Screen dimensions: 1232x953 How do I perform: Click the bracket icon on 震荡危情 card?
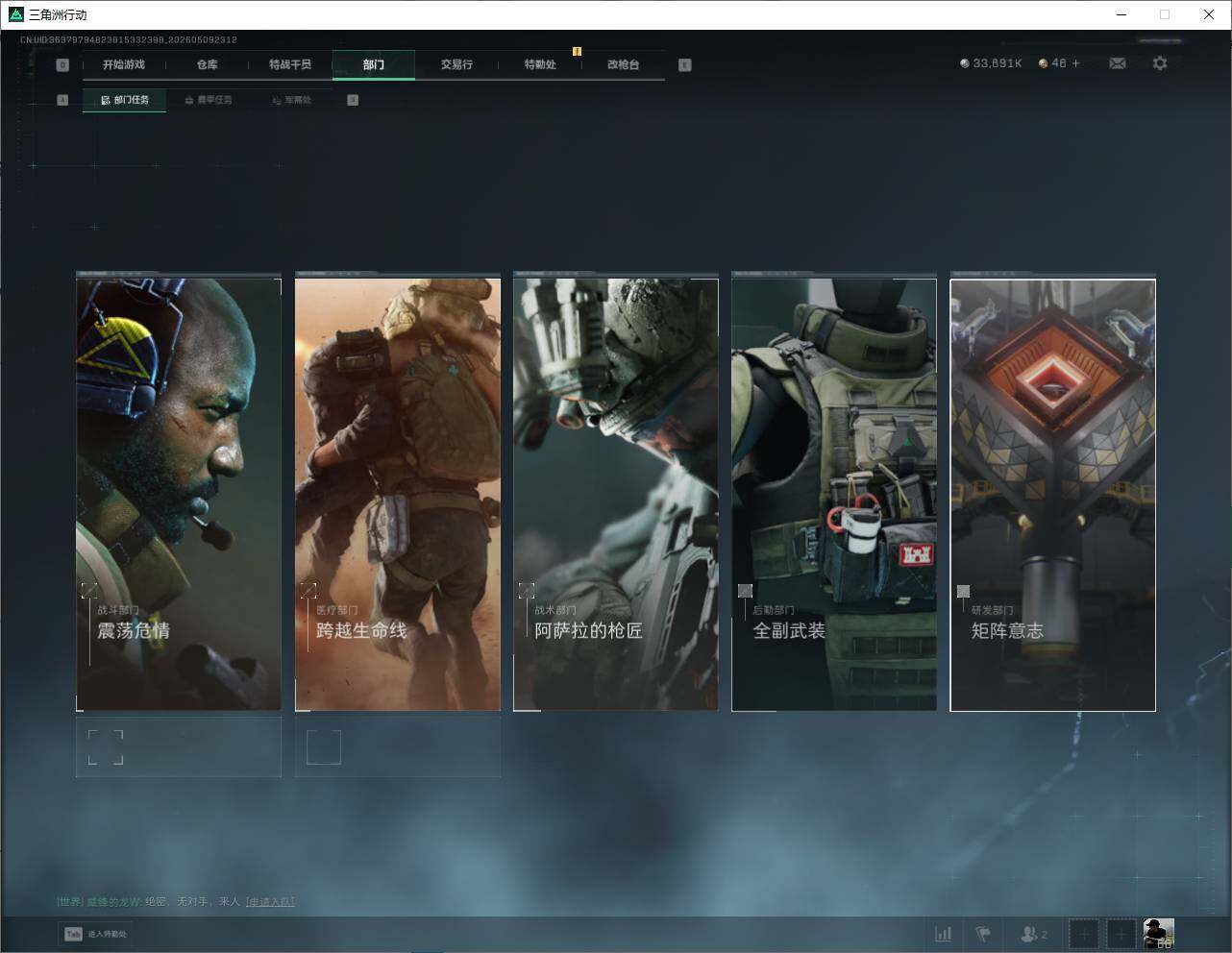[89, 590]
